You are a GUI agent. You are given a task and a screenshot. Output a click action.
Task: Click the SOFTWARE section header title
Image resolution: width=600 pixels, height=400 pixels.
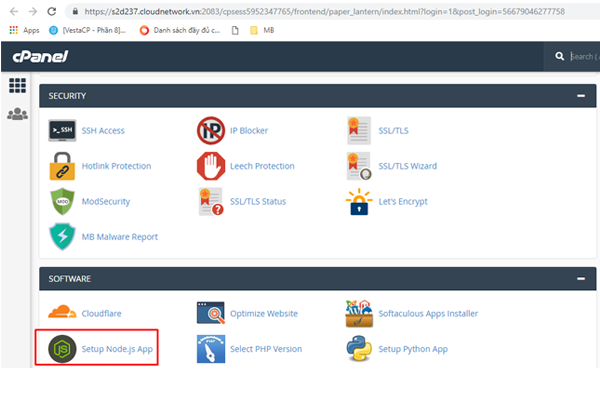point(70,279)
